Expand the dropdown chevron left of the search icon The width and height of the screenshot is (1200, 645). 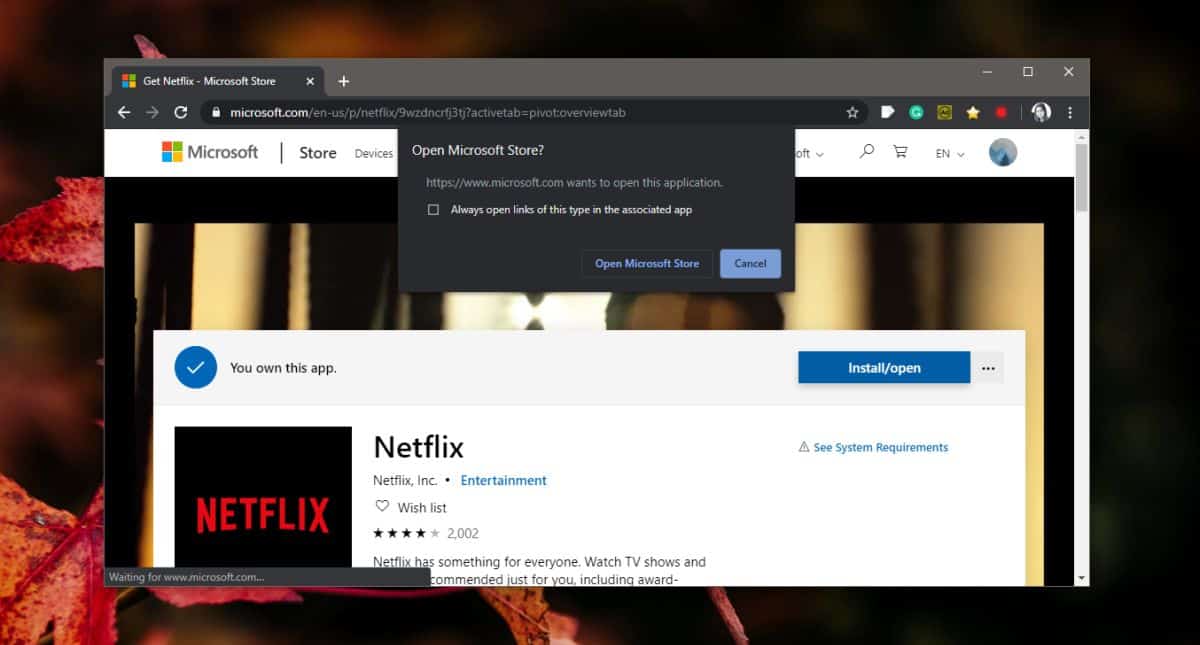[820, 154]
